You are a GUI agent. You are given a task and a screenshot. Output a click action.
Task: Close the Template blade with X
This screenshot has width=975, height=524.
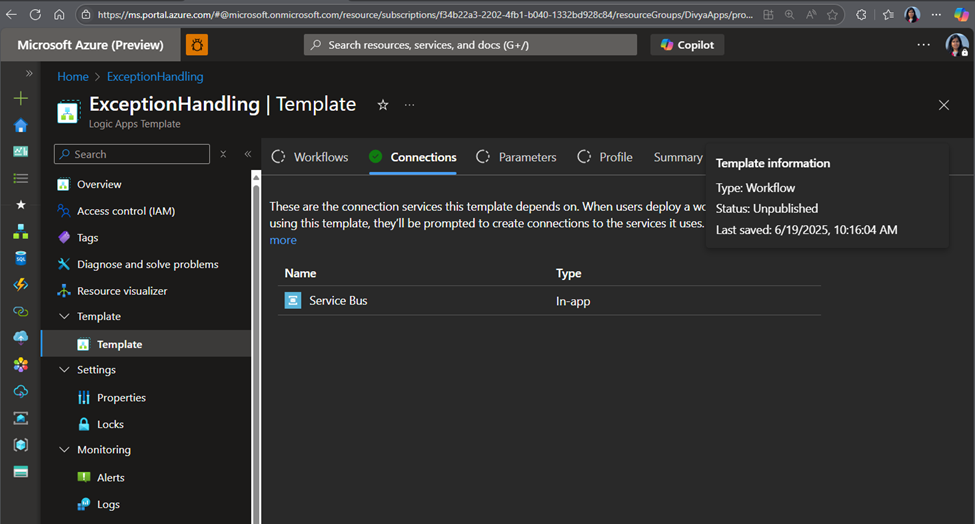944,105
